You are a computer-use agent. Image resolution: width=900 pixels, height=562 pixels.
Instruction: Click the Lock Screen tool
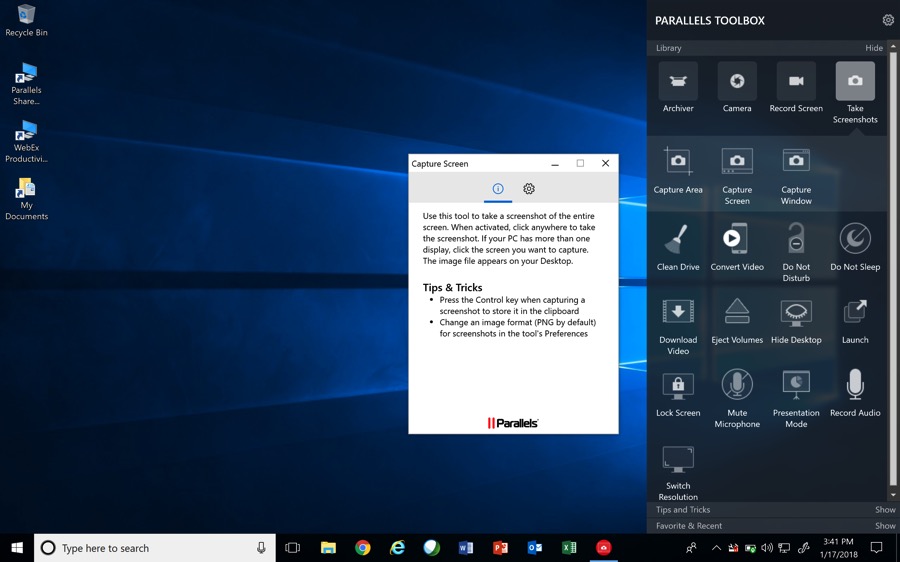click(678, 394)
